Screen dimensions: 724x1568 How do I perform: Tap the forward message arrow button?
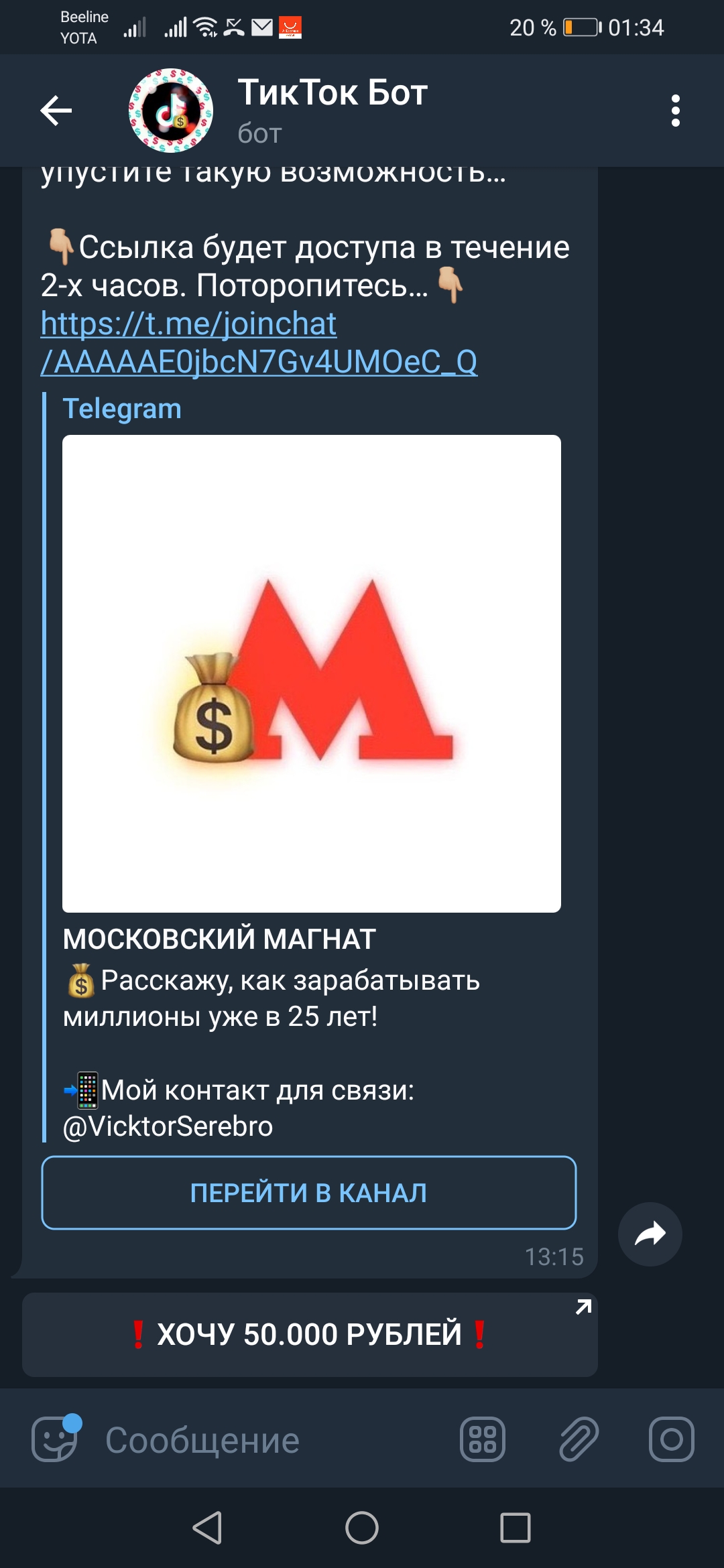(x=650, y=1234)
